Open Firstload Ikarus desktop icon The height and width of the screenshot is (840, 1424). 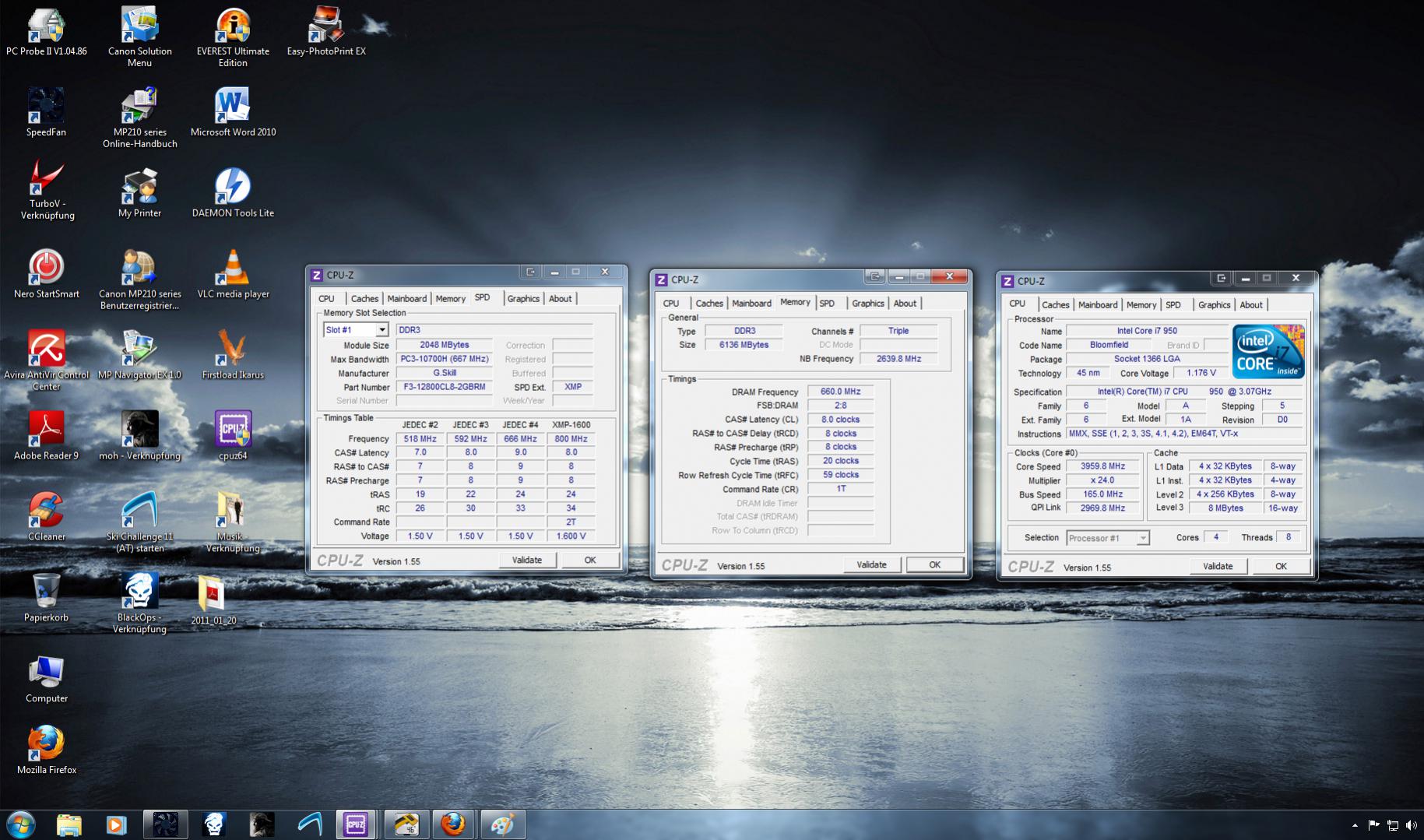(x=233, y=355)
